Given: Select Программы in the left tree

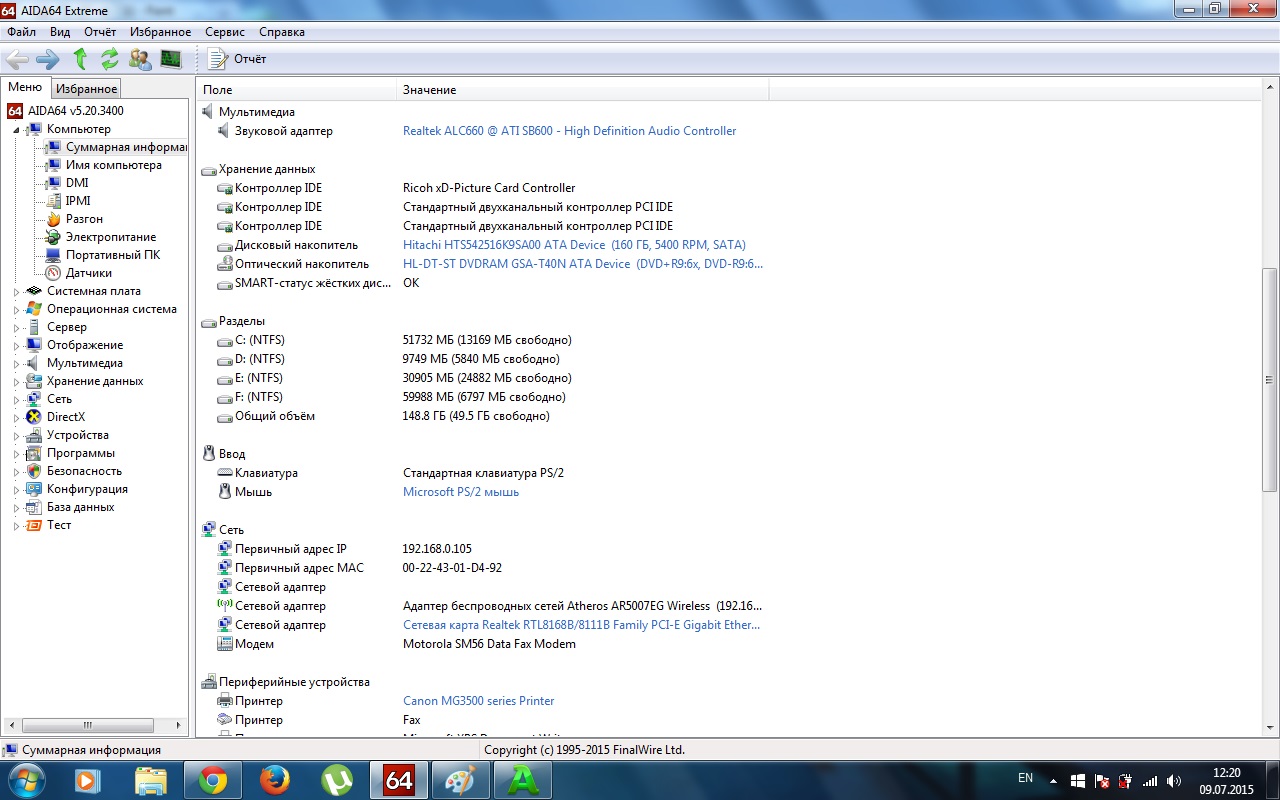Looking at the screenshot, I should pyautogui.click(x=80, y=453).
